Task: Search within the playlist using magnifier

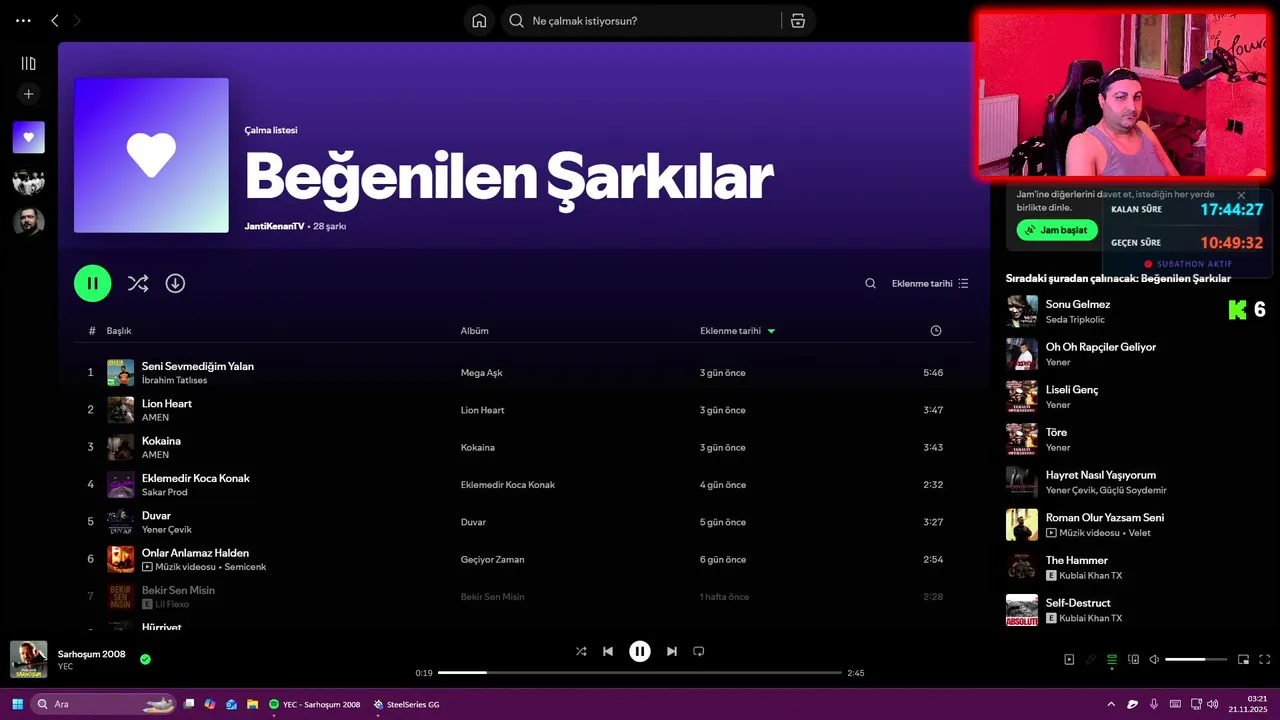Action: click(x=870, y=283)
